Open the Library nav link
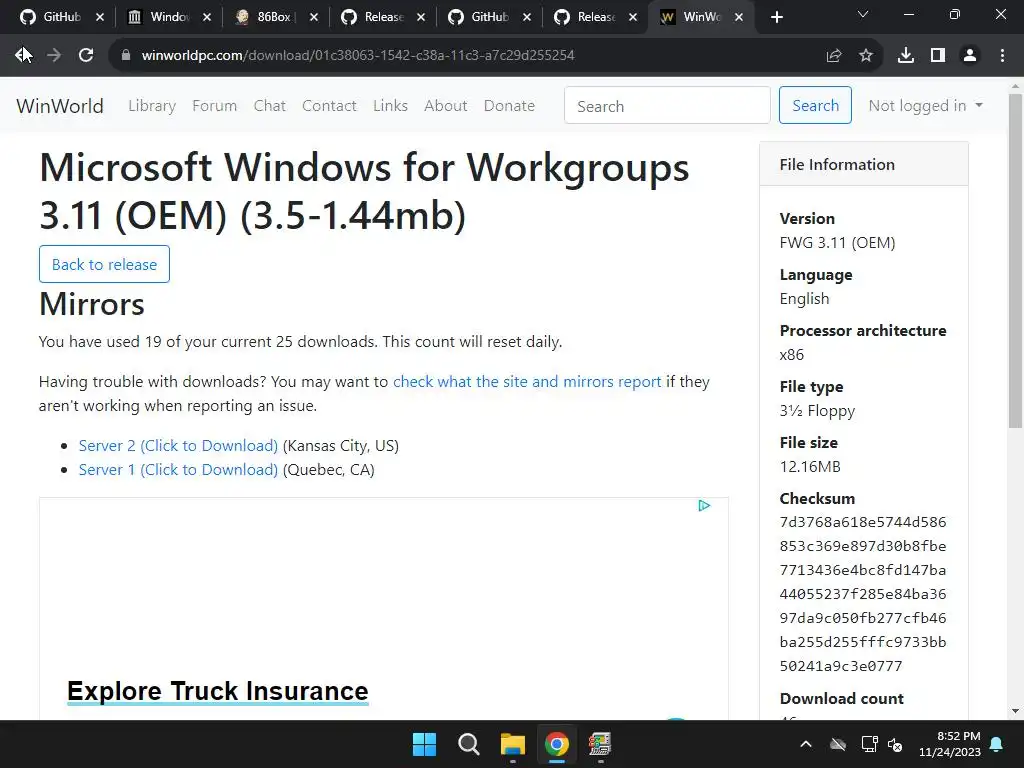Image resolution: width=1024 pixels, height=768 pixels. point(152,106)
